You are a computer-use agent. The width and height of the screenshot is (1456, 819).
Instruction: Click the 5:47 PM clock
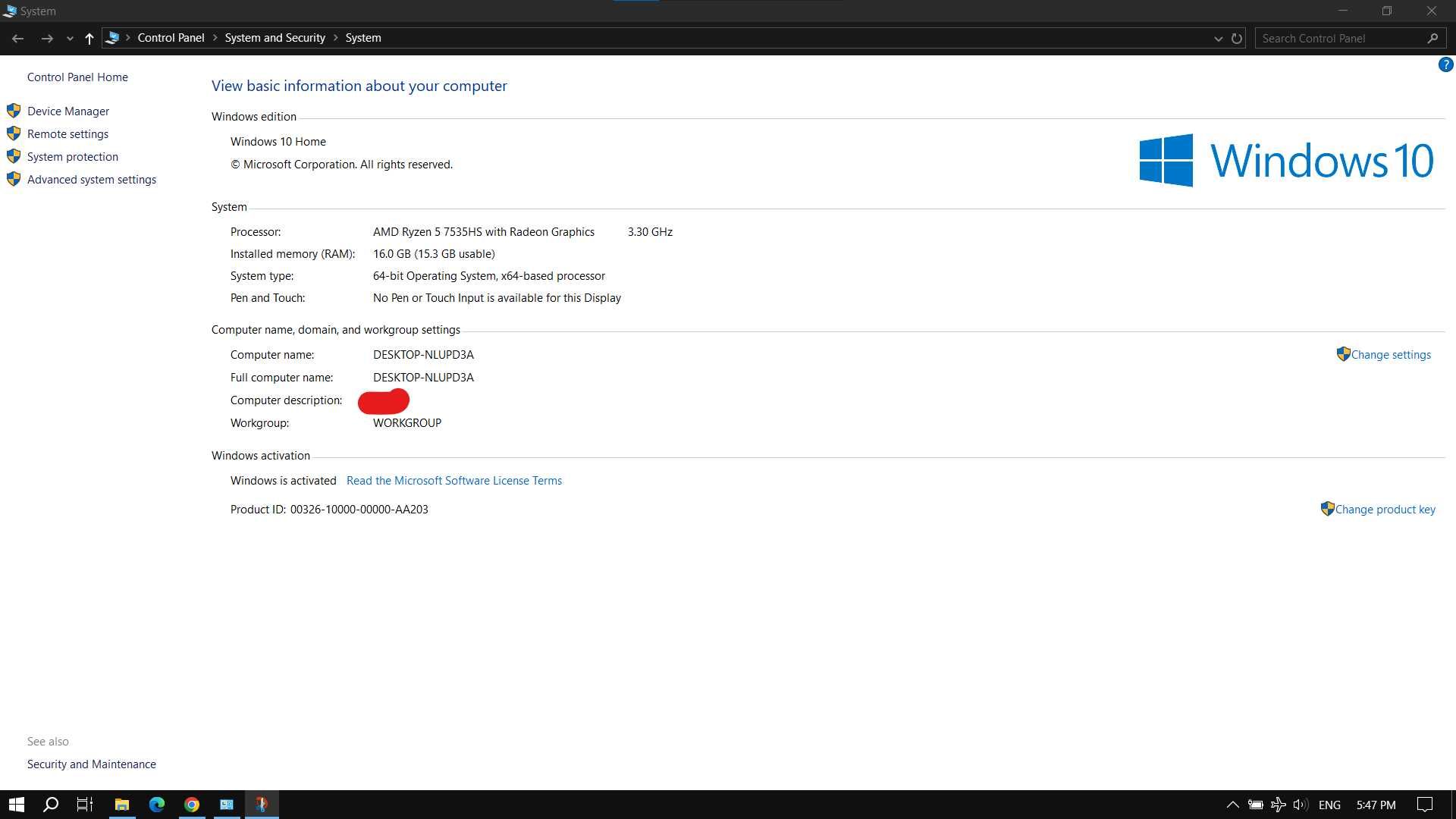pyautogui.click(x=1376, y=805)
